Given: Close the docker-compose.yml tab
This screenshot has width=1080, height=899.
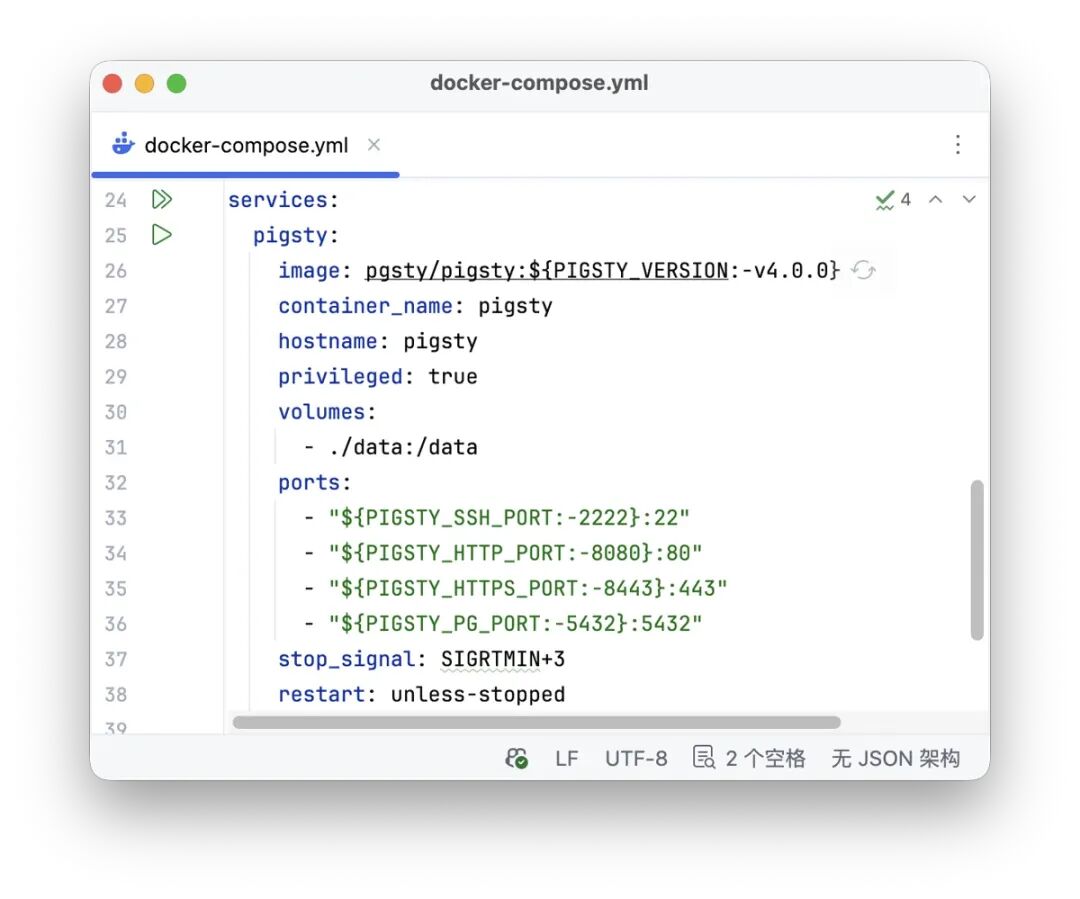Looking at the screenshot, I should (x=374, y=145).
